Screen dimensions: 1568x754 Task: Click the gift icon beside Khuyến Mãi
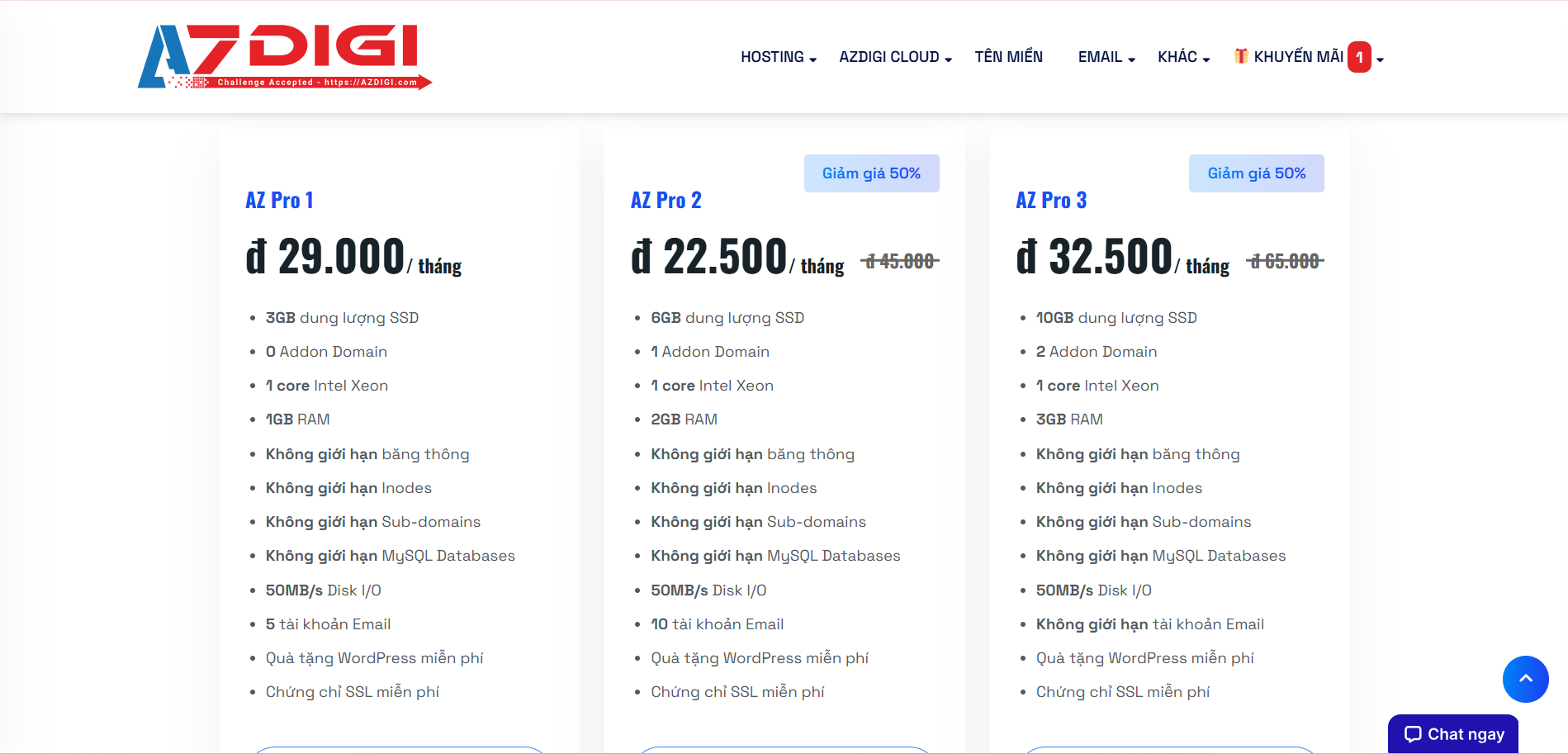point(1240,56)
